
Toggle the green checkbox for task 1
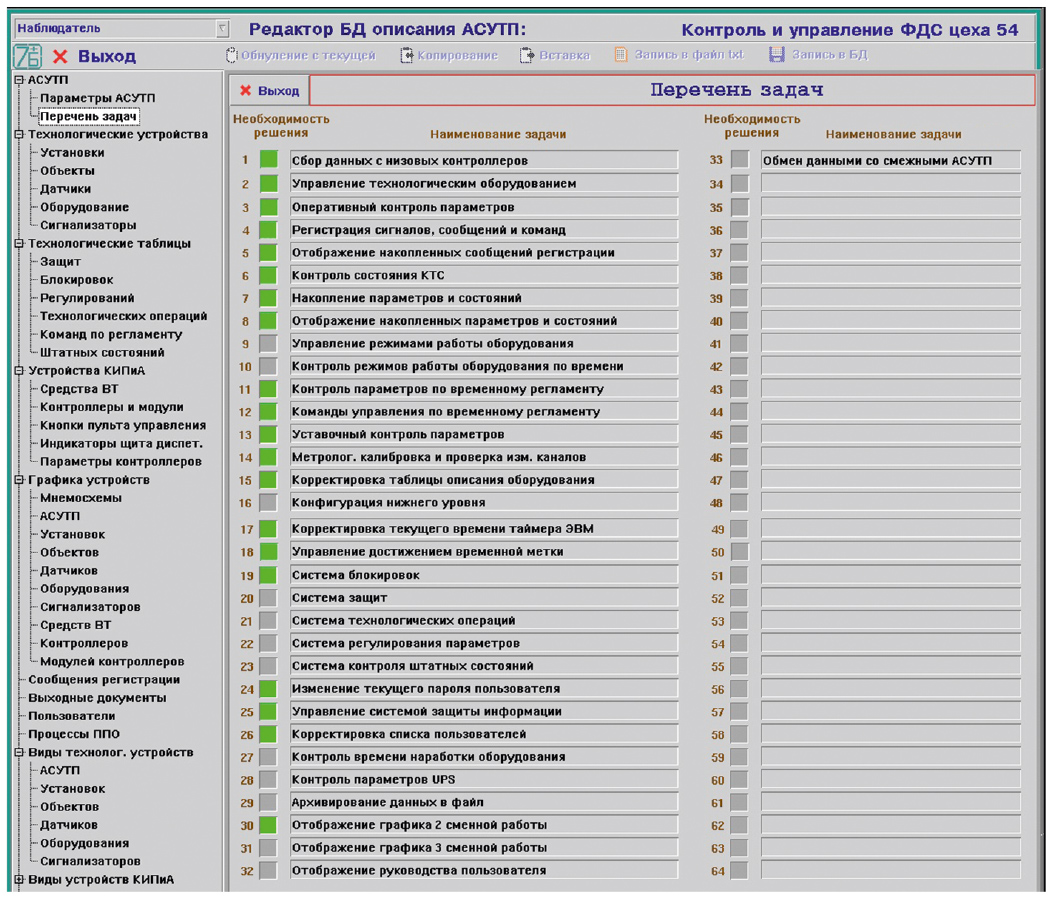point(268,160)
